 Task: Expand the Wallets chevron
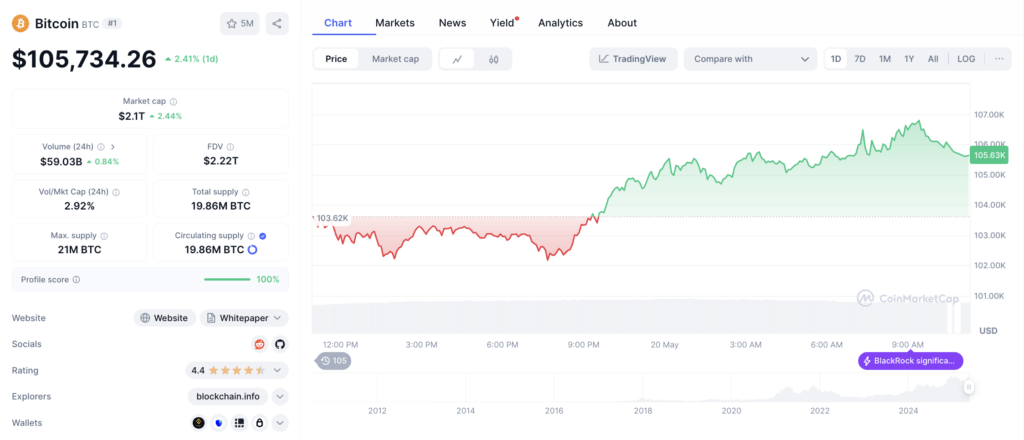280,423
